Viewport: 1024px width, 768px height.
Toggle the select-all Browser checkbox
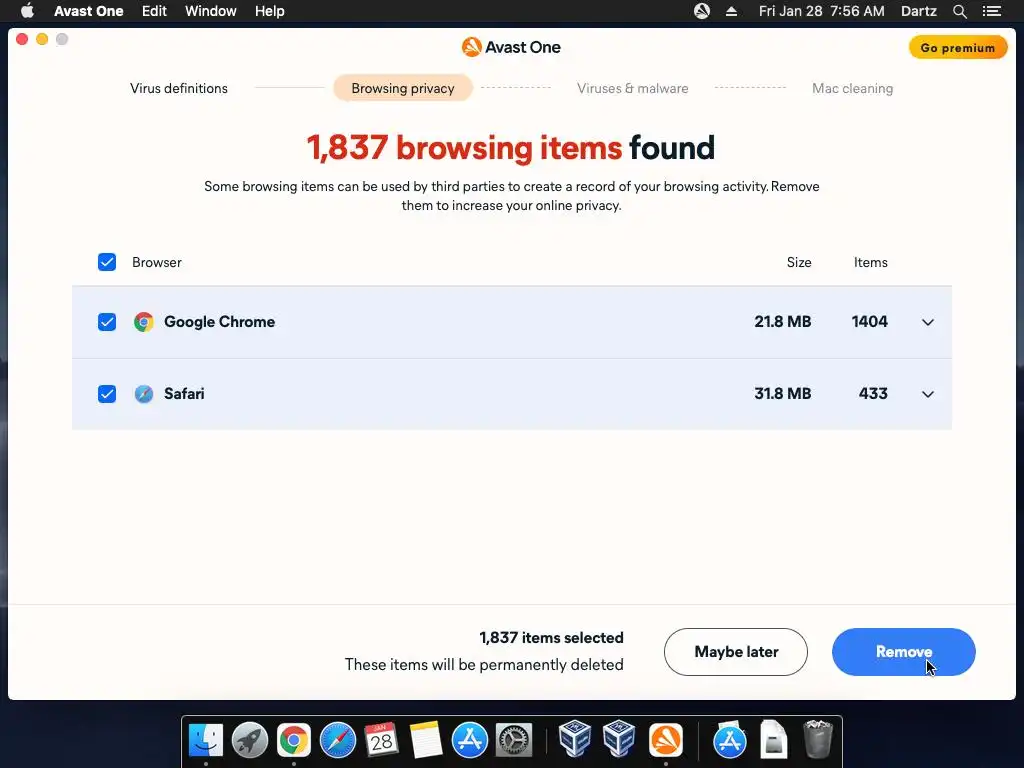pyautogui.click(x=107, y=262)
